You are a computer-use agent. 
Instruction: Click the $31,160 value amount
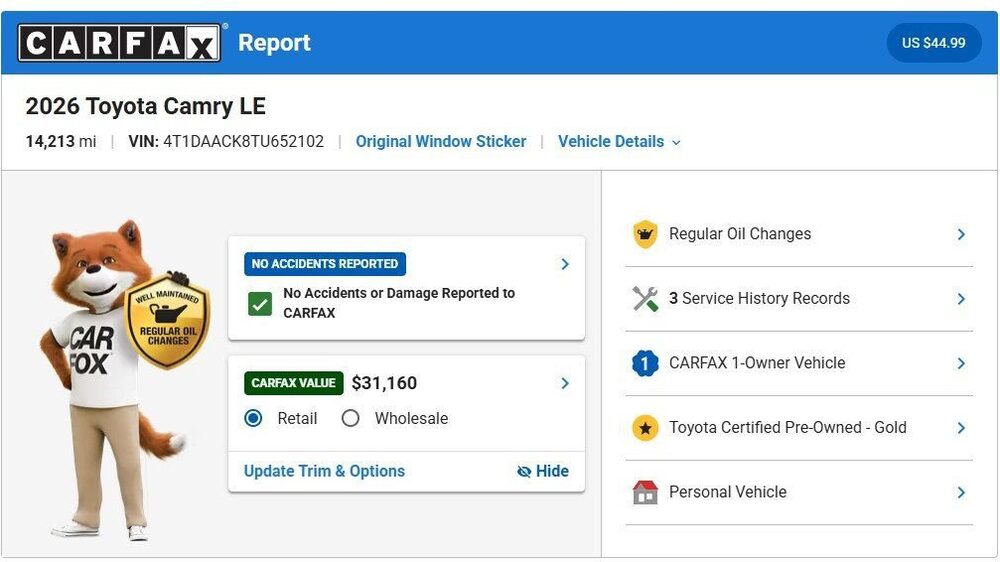coord(384,383)
